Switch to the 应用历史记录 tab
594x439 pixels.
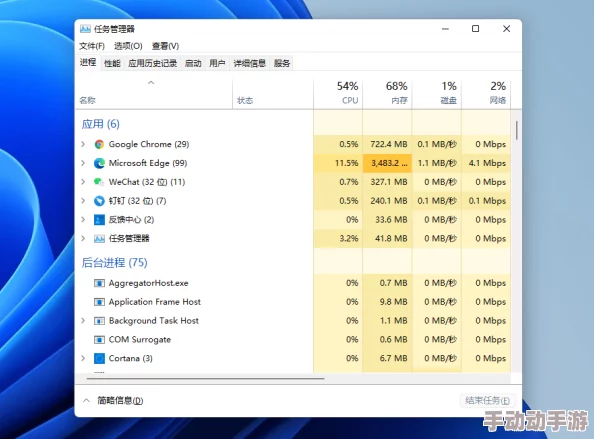152,63
